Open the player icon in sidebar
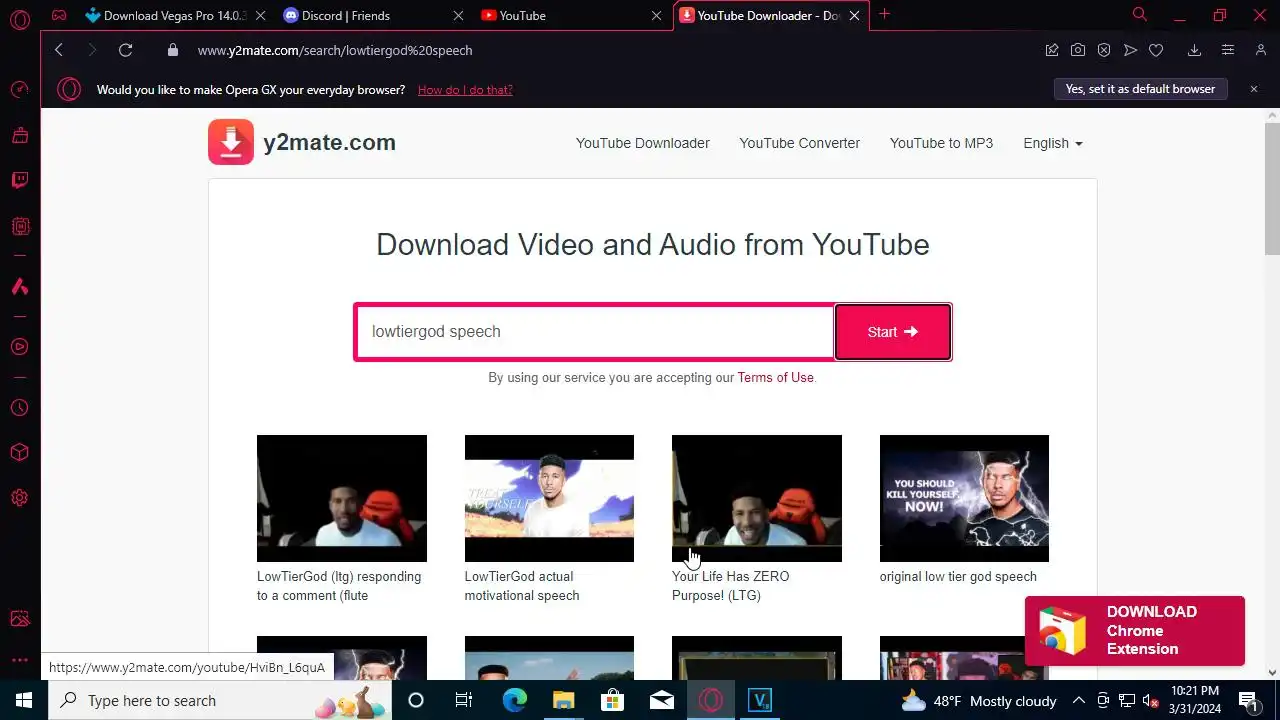Screen dimensions: 1280x720 20,347
